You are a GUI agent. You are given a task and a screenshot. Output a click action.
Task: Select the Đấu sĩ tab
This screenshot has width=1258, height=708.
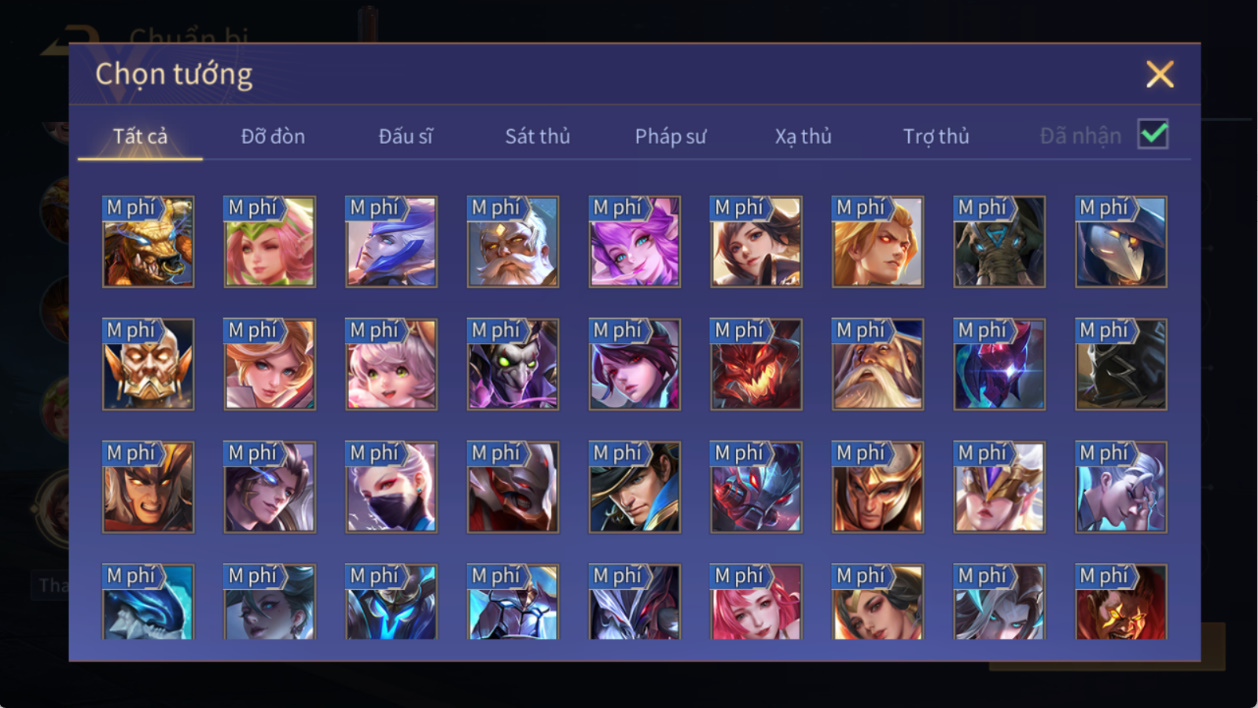point(405,136)
